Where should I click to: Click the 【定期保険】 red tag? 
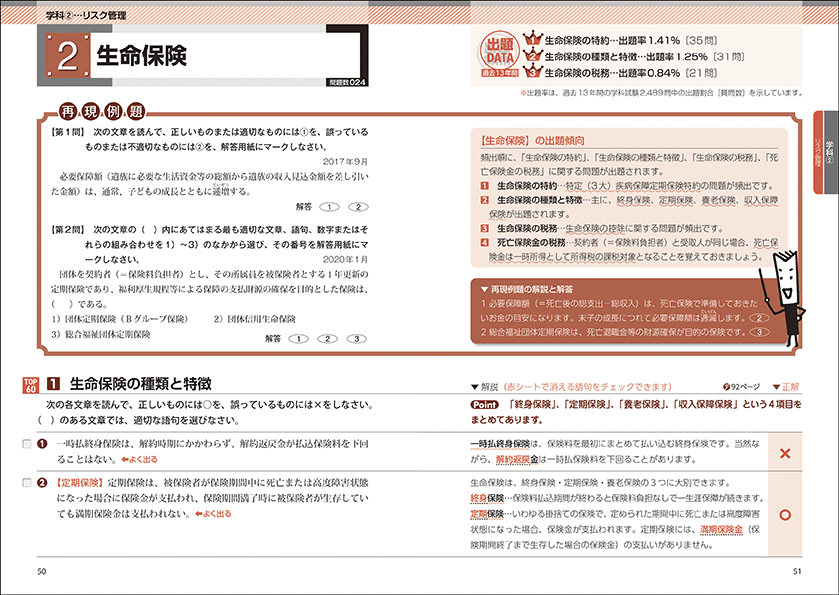(x=79, y=483)
